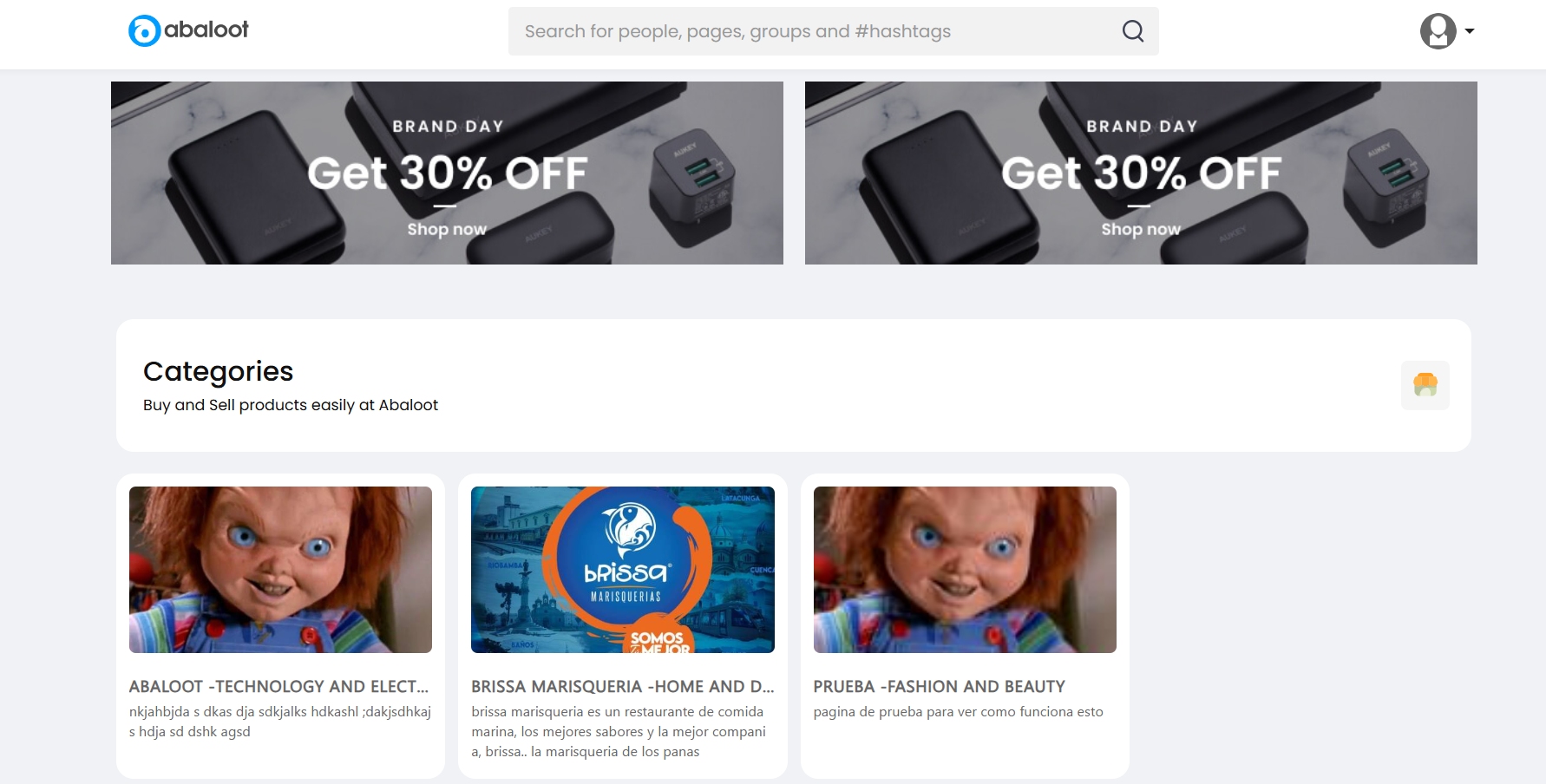Viewport: 1546px width, 784px height.
Task: Click the search magnifier icon
Action: [x=1133, y=31]
